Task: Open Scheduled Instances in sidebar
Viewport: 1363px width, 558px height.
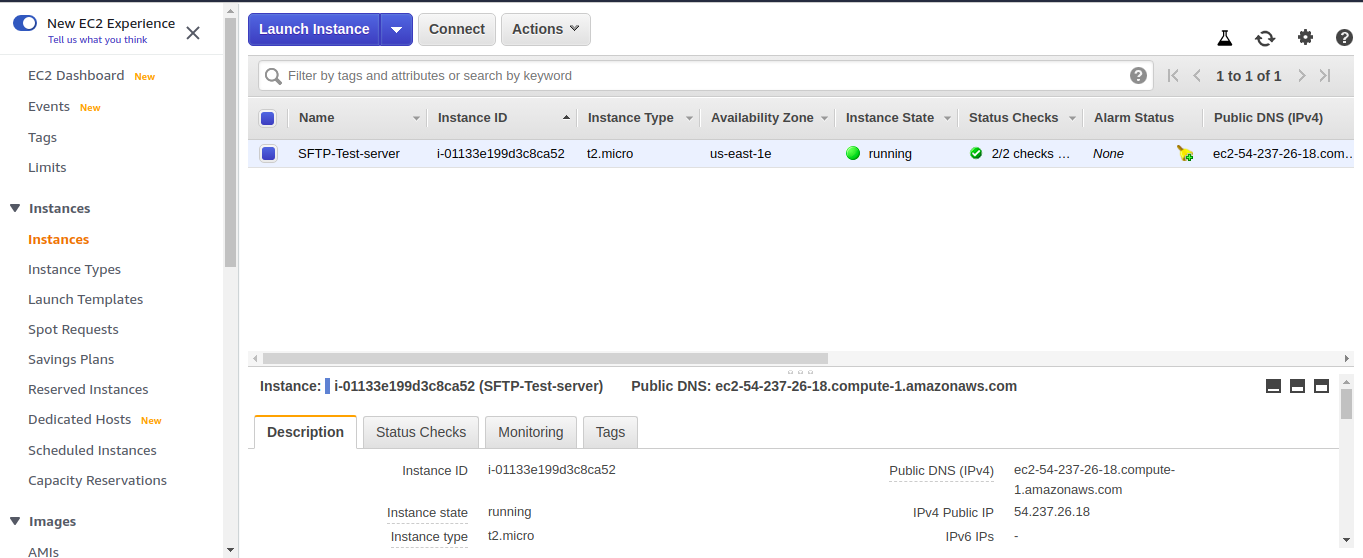Action: click(92, 451)
